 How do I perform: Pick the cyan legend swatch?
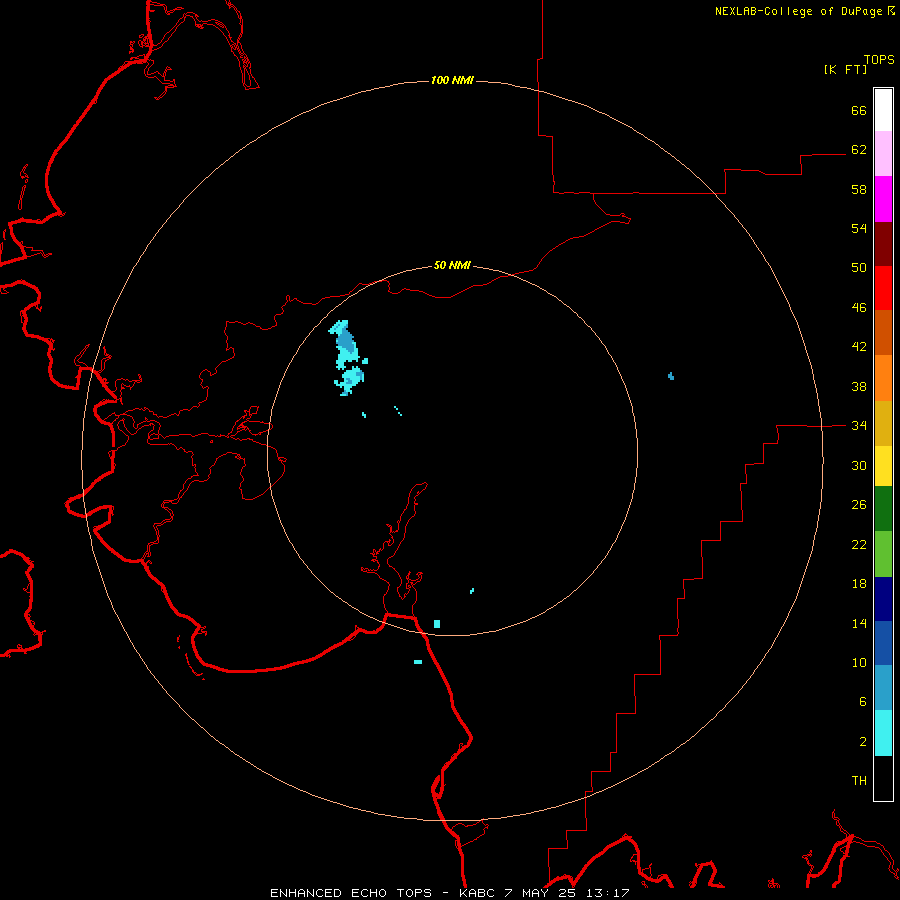tap(883, 733)
